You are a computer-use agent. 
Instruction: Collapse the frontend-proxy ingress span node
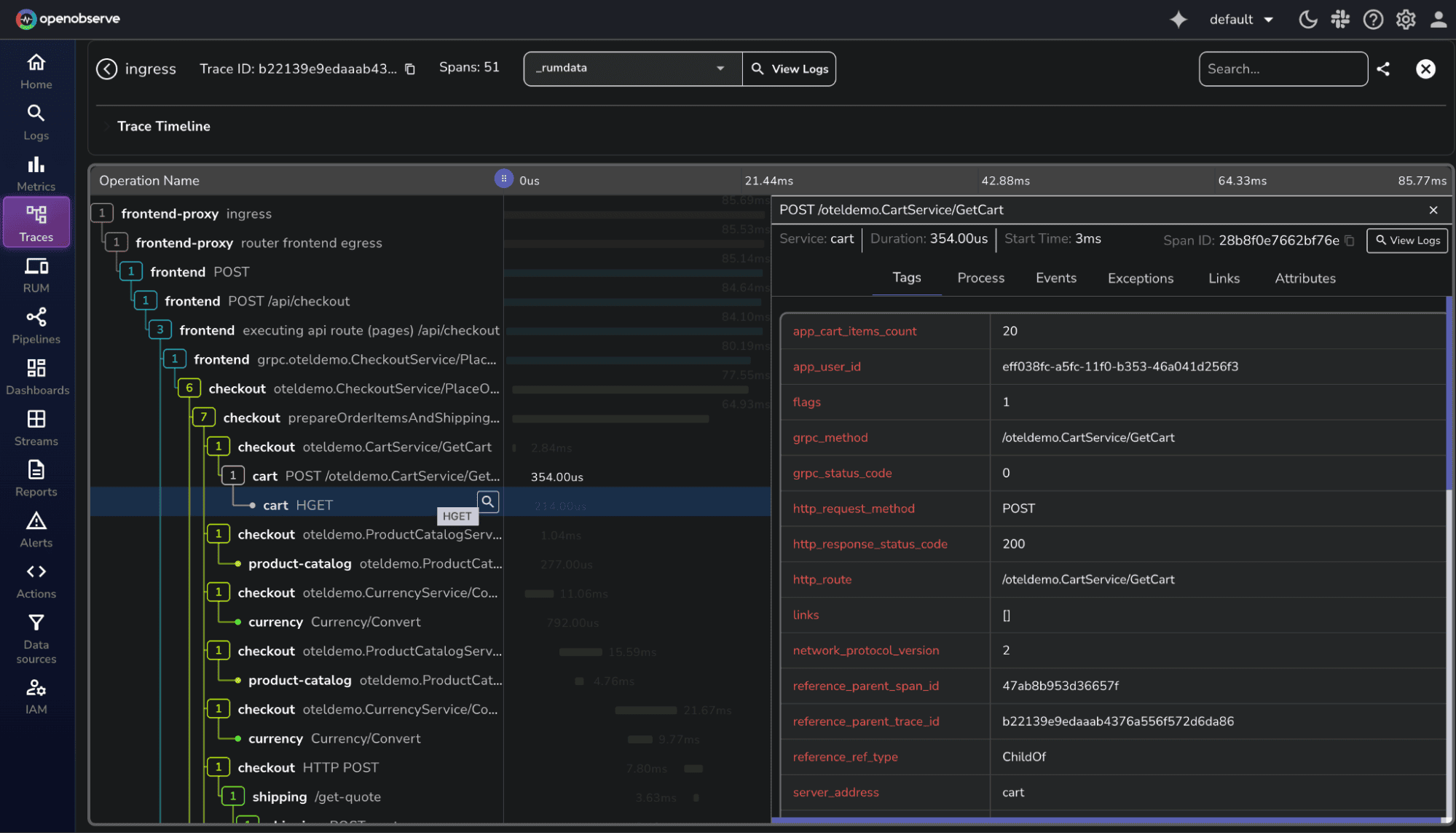tap(102, 214)
